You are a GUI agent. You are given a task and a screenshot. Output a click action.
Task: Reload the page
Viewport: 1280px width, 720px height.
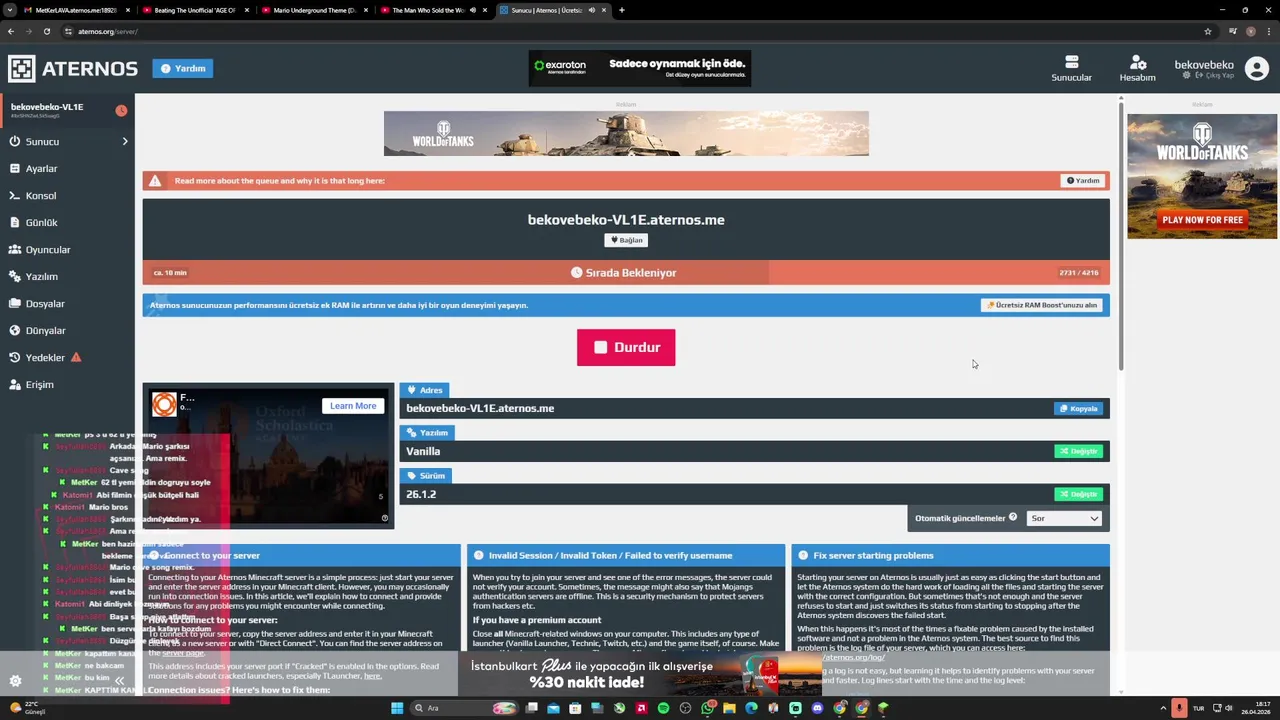coord(46,31)
